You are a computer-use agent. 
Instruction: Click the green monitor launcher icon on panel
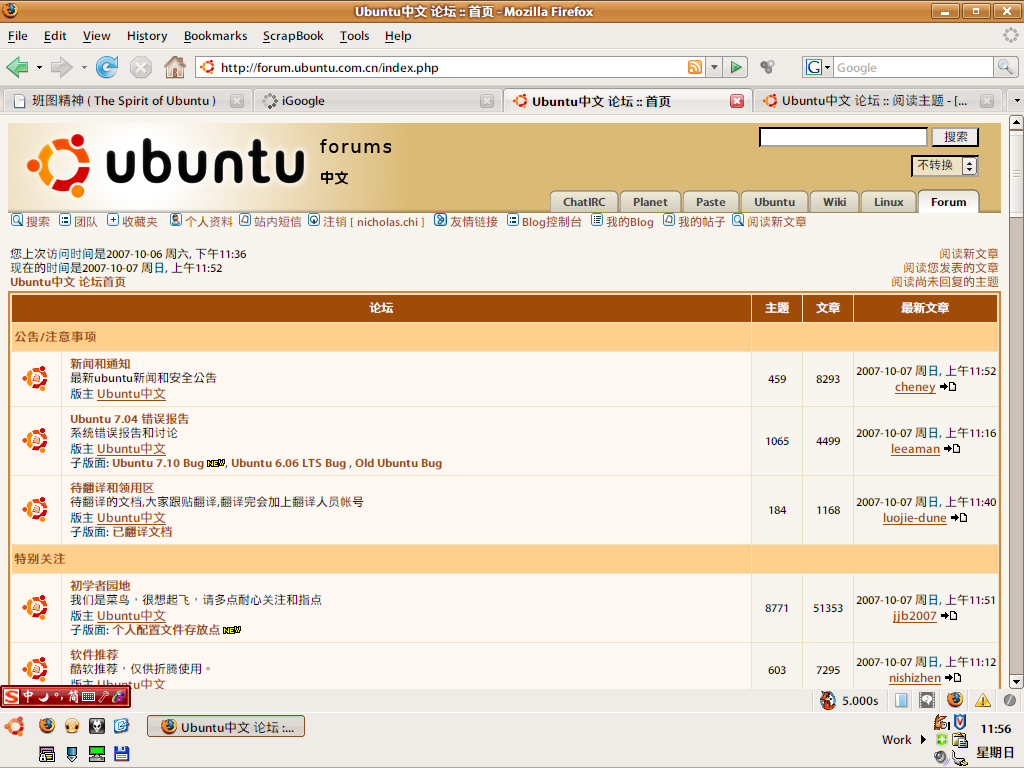(x=97, y=754)
